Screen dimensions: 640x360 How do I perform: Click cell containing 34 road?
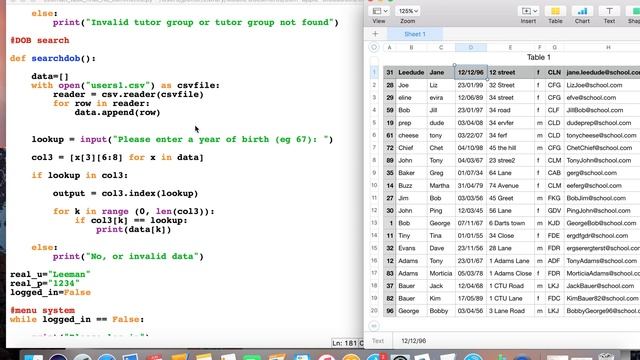point(510,110)
